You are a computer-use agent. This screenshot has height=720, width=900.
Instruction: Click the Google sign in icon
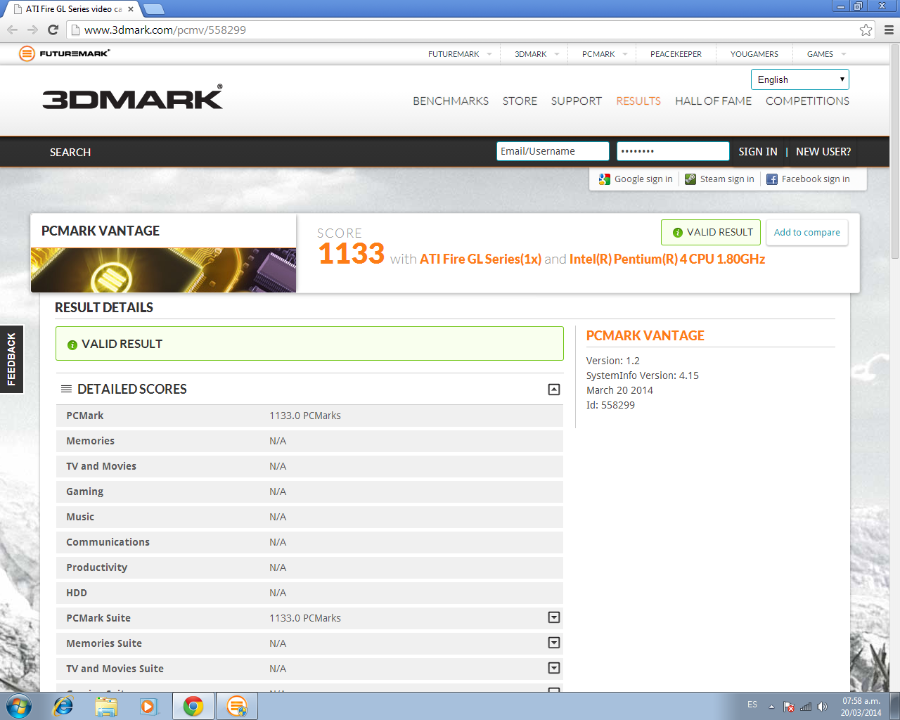pos(604,179)
